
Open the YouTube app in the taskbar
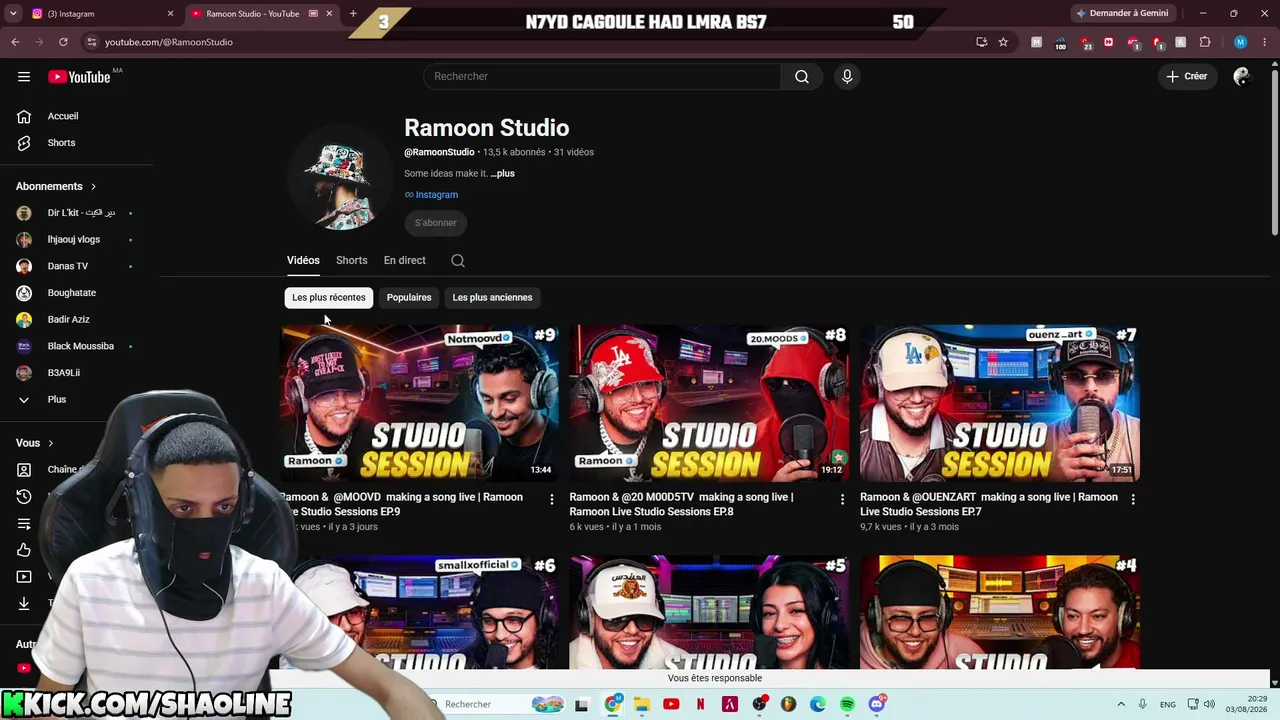point(671,704)
